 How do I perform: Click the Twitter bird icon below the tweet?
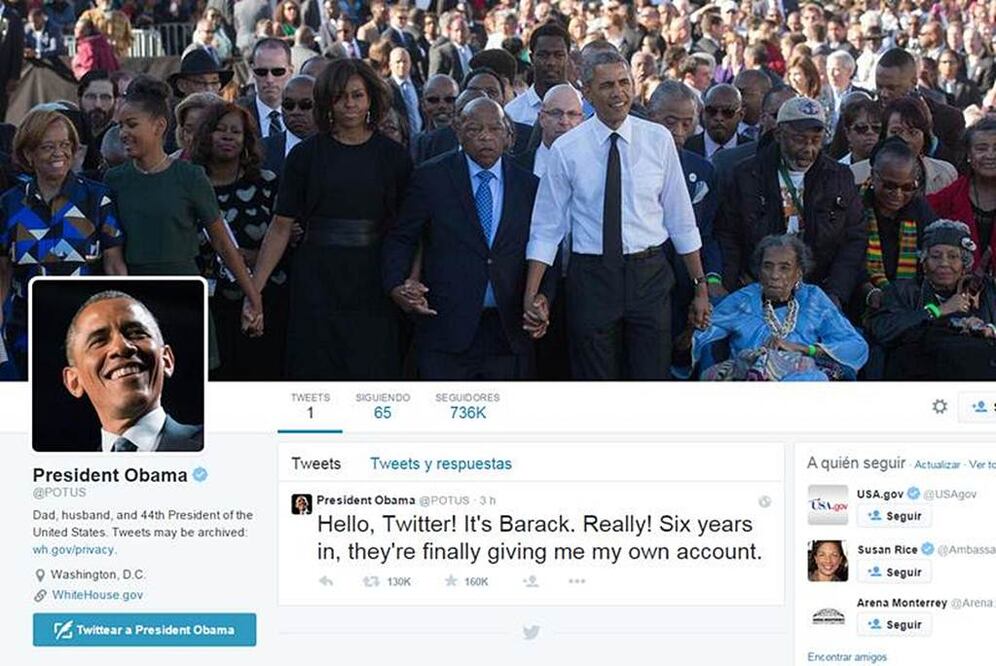click(531, 632)
